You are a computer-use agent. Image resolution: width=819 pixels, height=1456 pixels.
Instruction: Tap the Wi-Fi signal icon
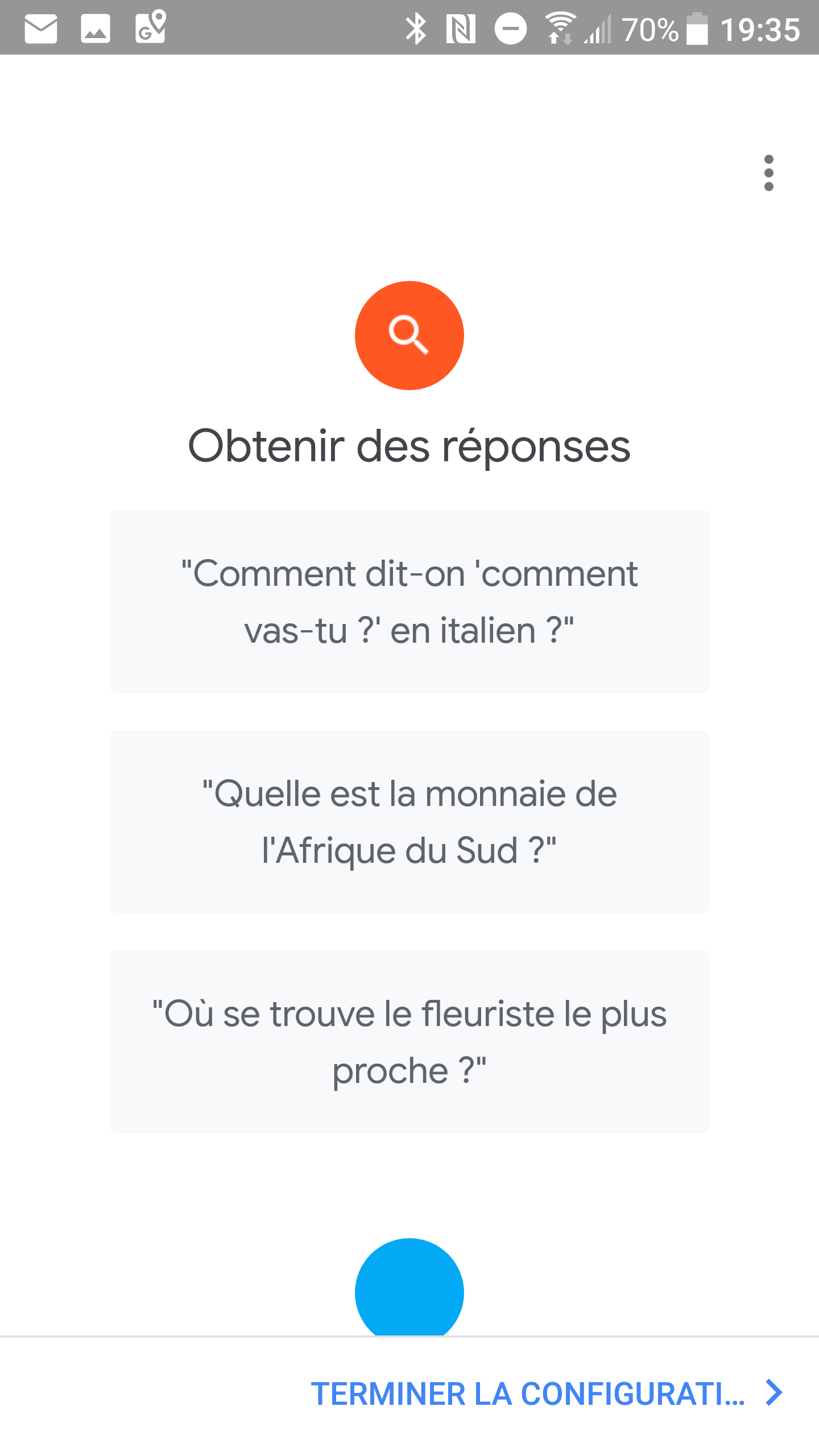click(560, 28)
